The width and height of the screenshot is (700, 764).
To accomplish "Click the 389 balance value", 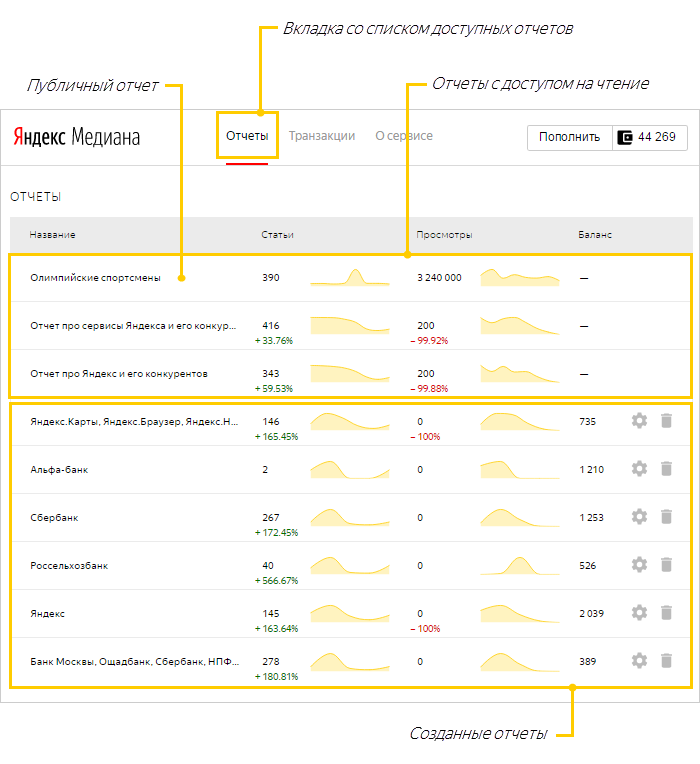I will (587, 662).
